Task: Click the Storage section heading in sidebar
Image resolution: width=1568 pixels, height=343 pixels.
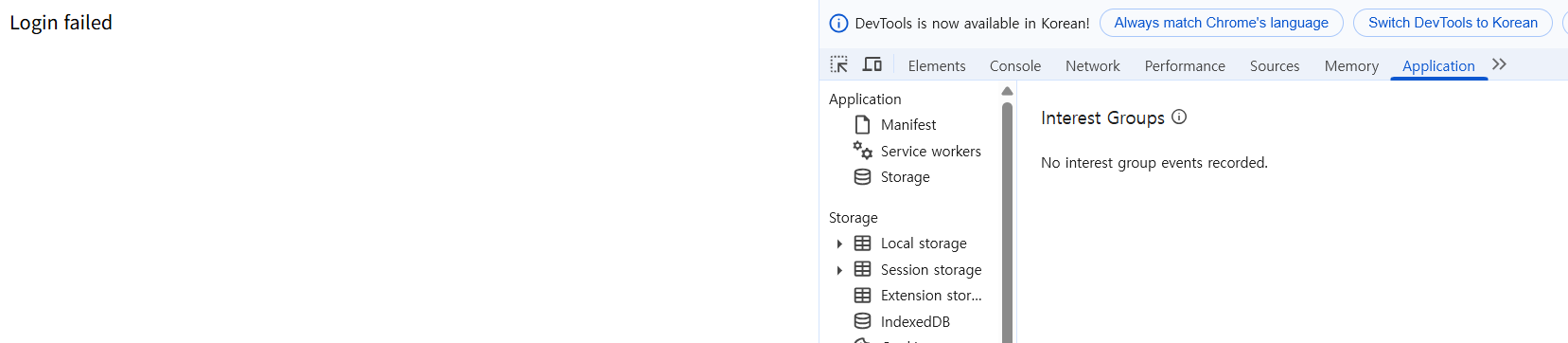Action: pos(854,217)
